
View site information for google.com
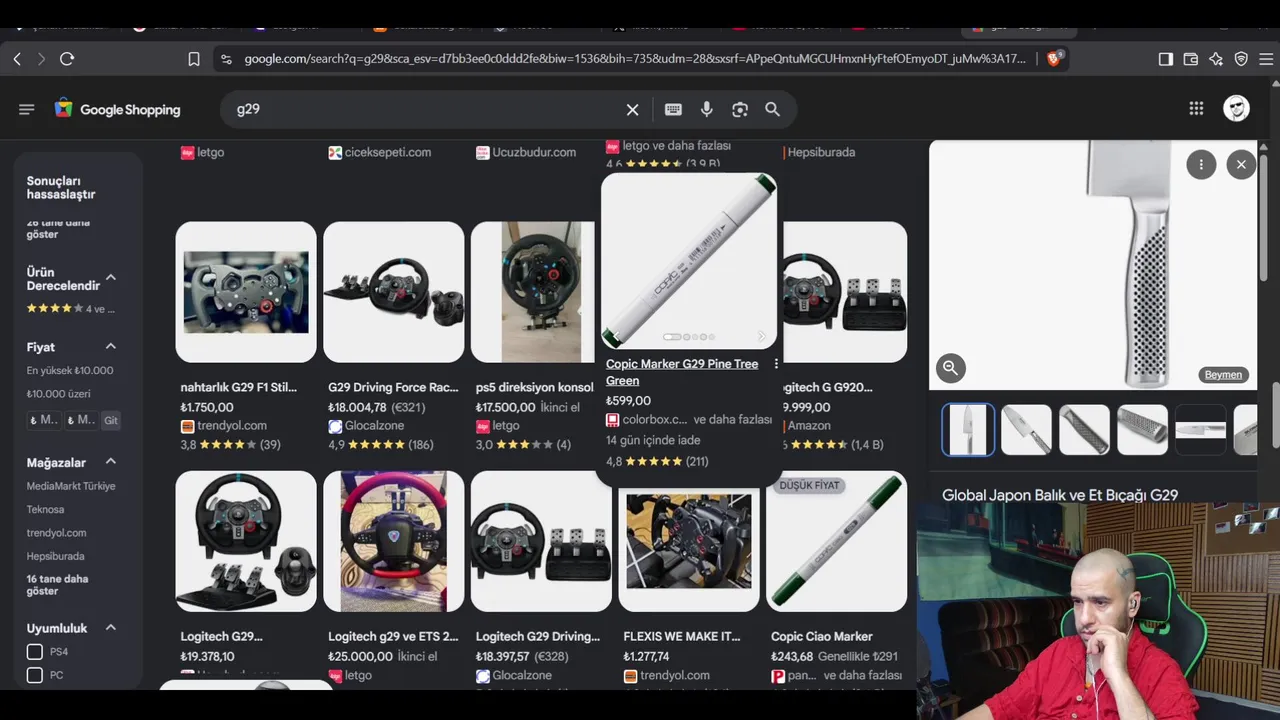[225, 59]
